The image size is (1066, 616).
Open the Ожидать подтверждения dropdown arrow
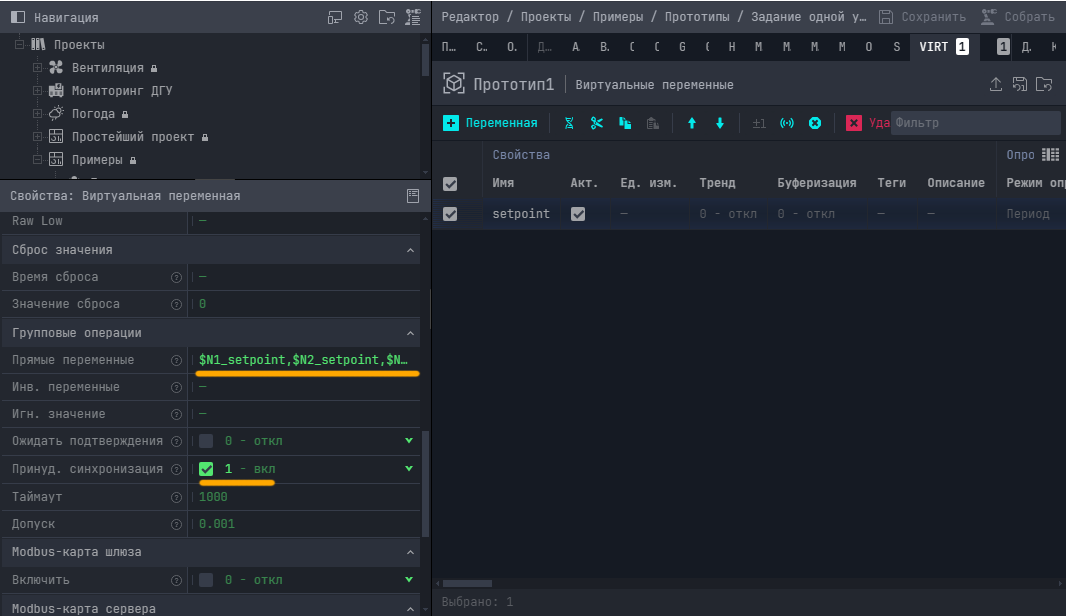[x=409, y=441]
